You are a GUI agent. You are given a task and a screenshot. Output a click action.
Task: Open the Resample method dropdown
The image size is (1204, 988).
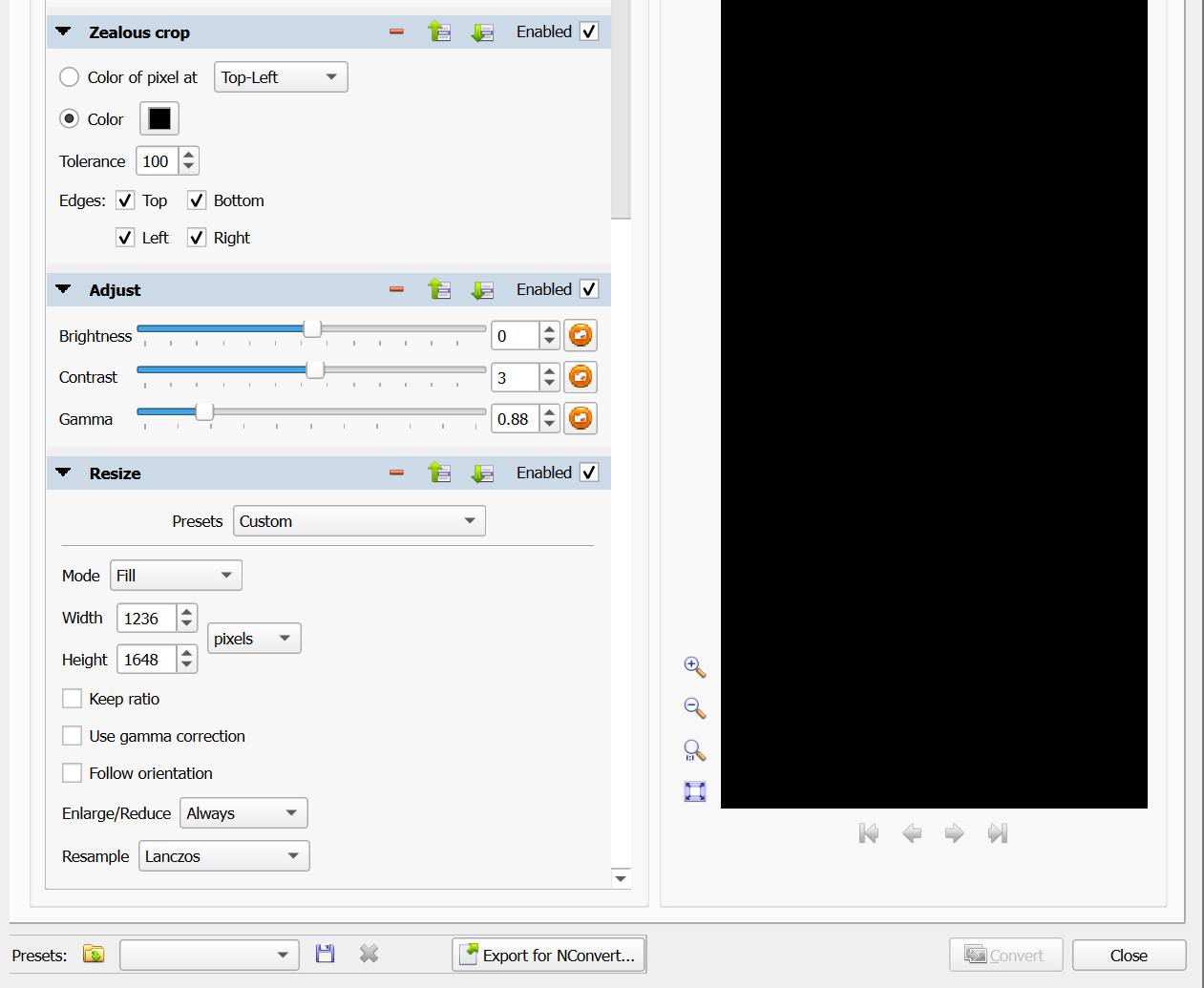pos(223,856)
